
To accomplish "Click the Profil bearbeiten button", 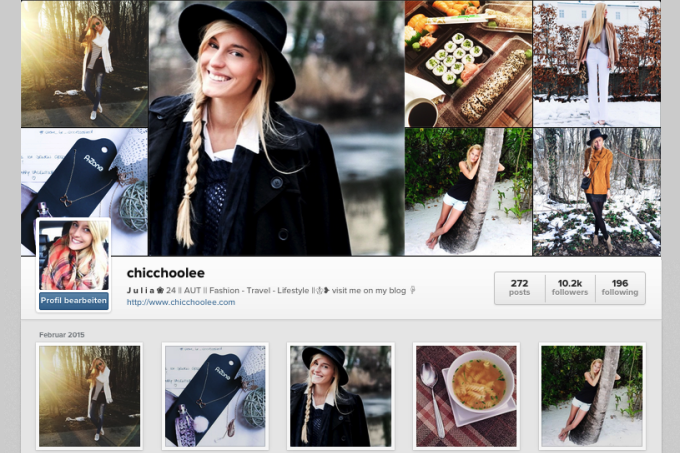I will (x=74, y=301).
